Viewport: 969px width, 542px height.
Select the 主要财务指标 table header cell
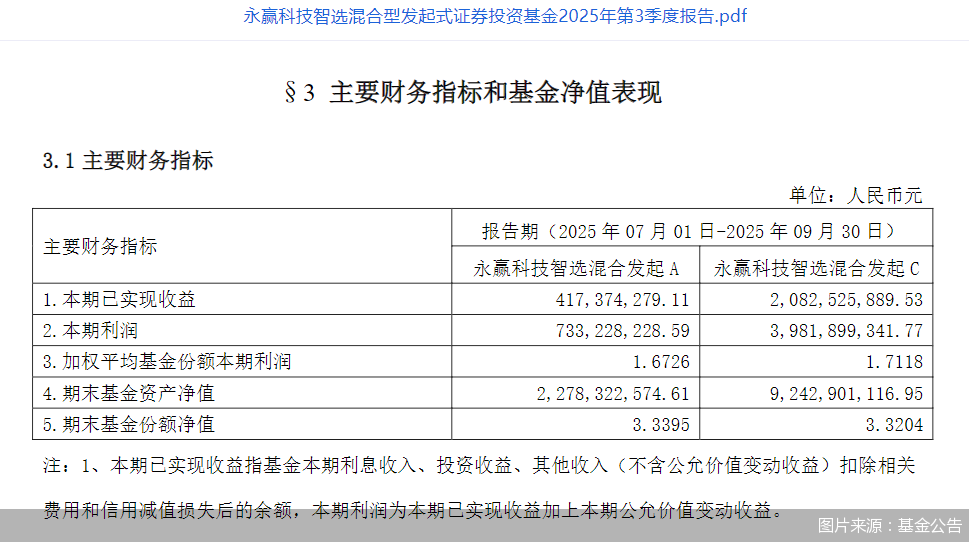100,247
